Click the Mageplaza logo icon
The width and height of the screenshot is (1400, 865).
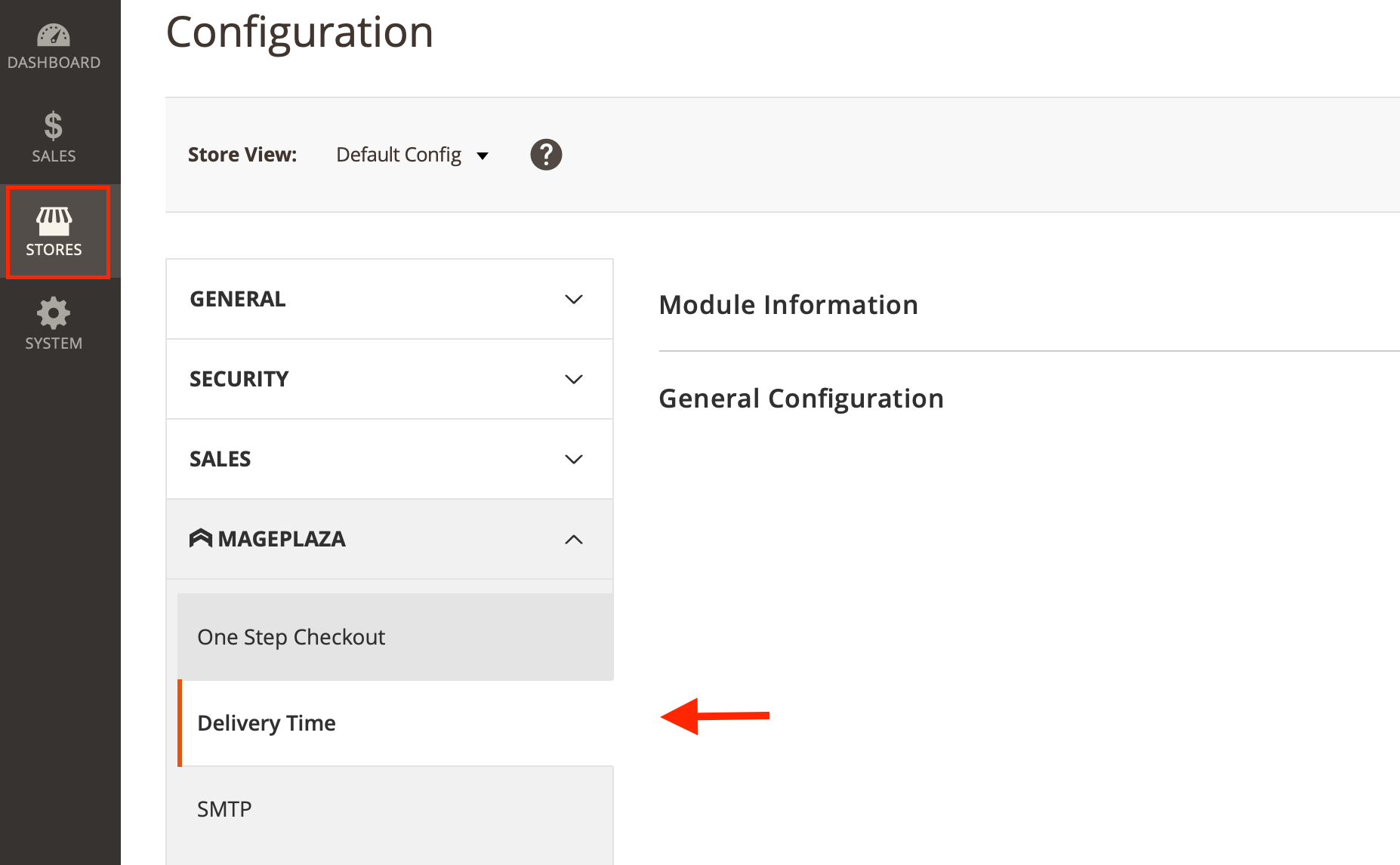[200, 538]
